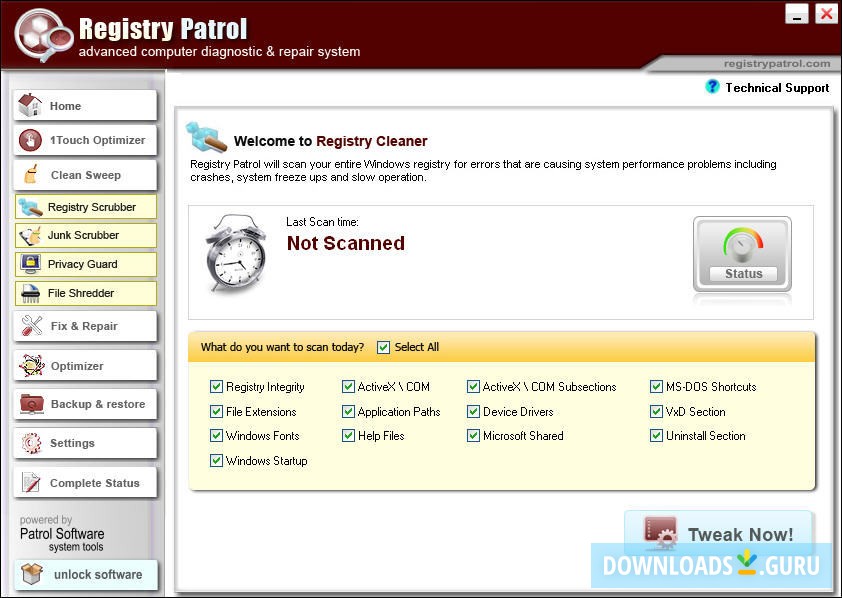Click the Technical Support help icon
Viewport: 842px width, 598px height.
pos(712,87)
